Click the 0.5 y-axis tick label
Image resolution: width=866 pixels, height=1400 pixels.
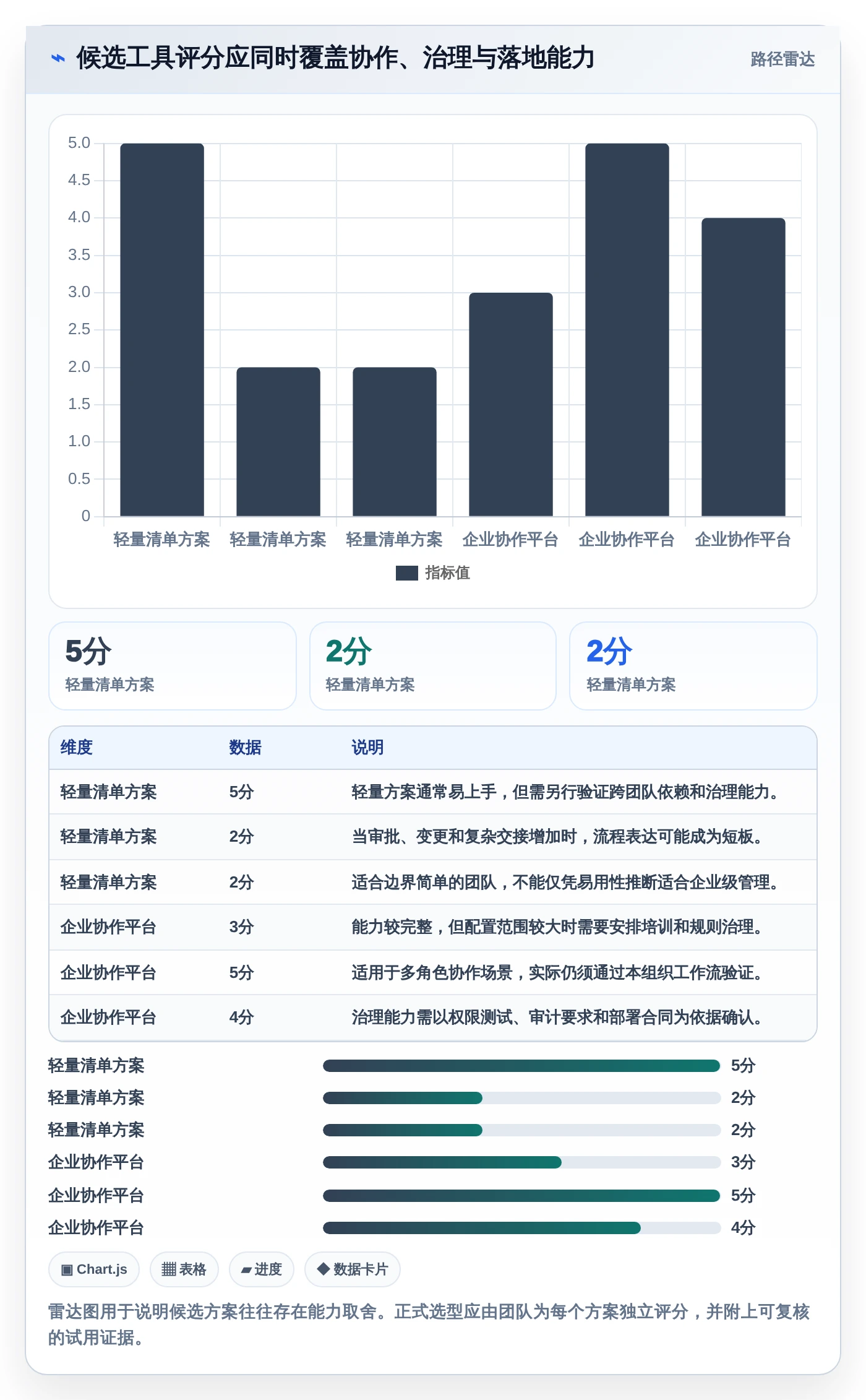79,479
